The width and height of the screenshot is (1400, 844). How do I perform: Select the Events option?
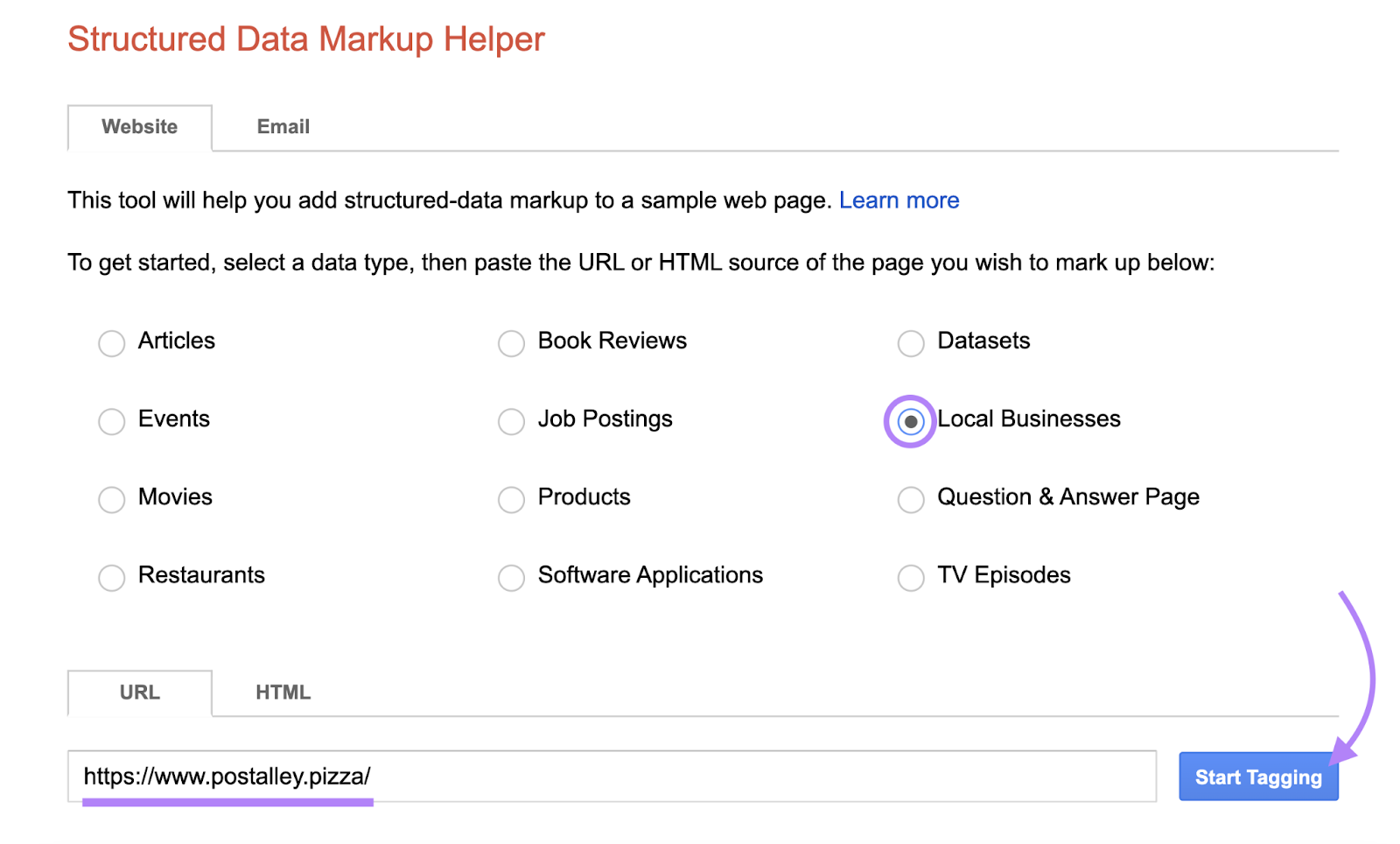click(111, 421)
